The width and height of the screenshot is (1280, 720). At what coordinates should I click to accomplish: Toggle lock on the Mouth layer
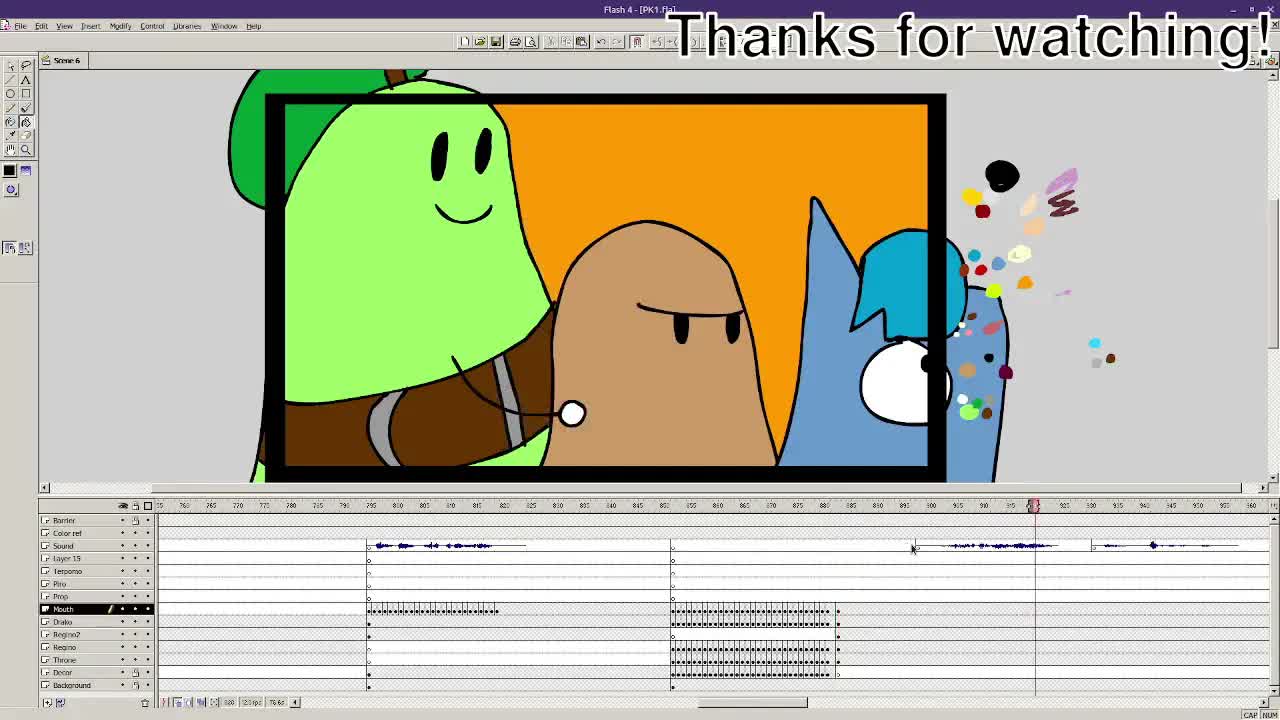[x=136, y=610]
